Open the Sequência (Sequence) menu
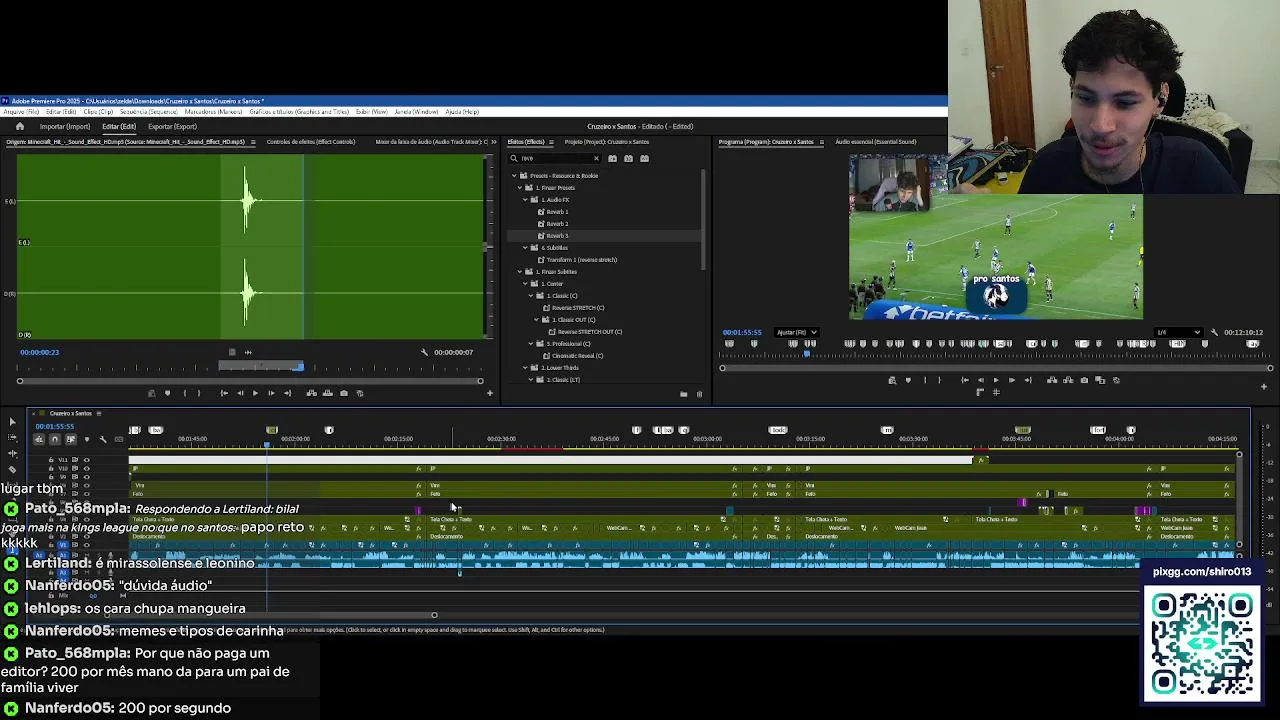This screenshot has height=720, width=1280. coord(148,112)
